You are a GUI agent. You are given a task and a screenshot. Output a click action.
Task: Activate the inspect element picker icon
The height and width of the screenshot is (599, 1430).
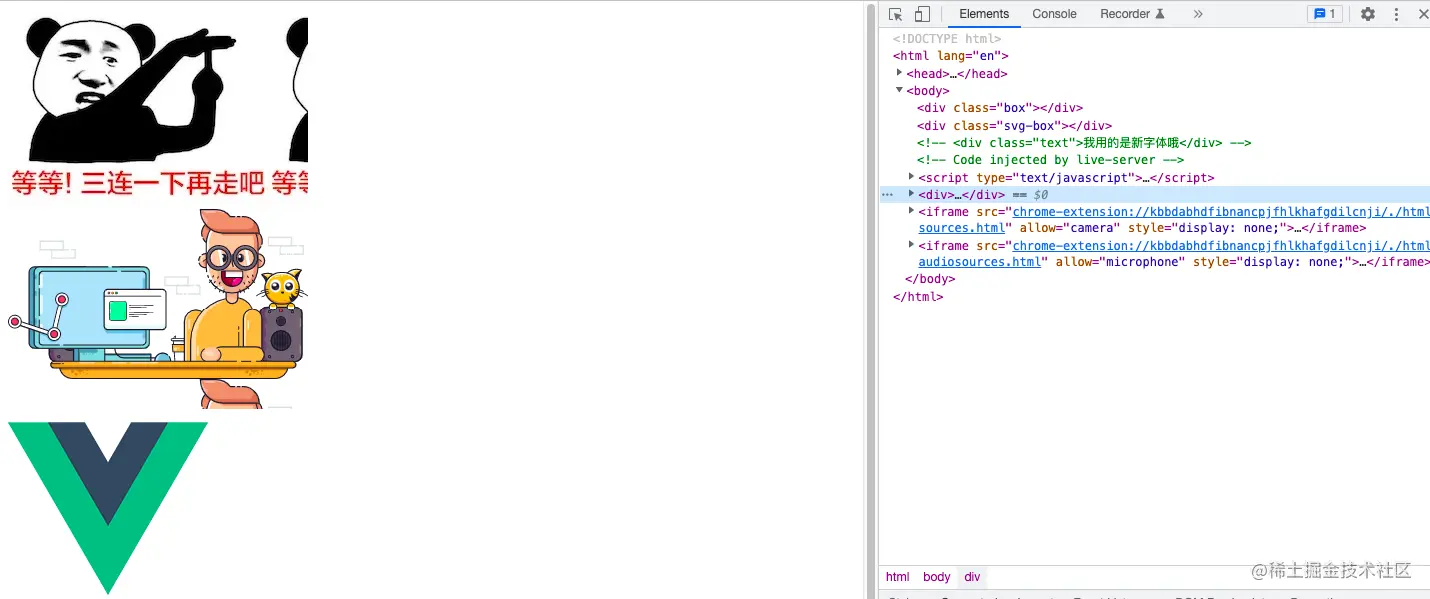[x=896, y=14]
